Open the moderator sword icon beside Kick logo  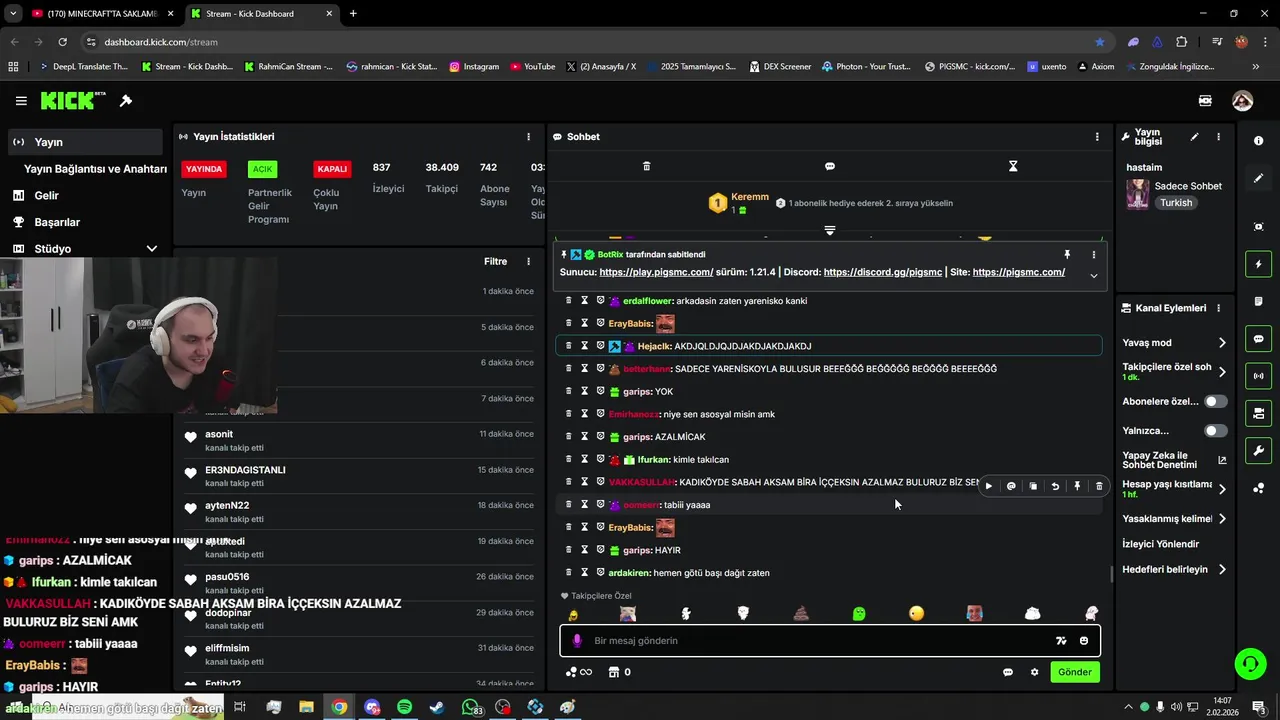126,101
